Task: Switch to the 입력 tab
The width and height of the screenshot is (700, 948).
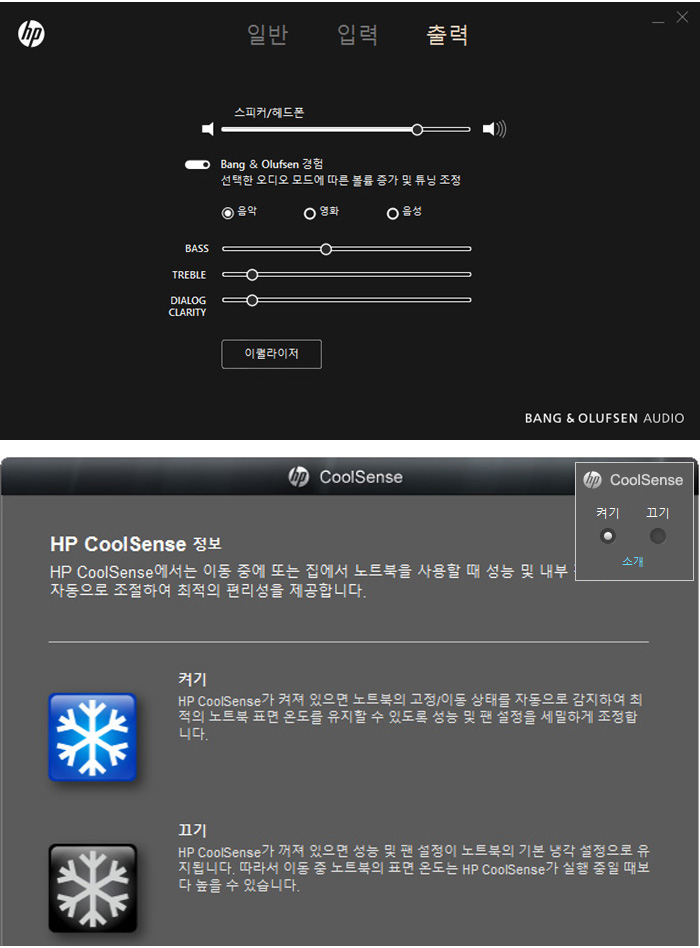Action: point(357,34)
